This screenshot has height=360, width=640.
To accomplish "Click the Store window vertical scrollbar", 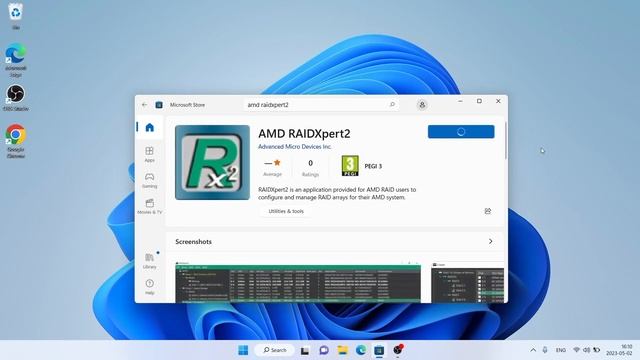I will [x=506, y=140].
